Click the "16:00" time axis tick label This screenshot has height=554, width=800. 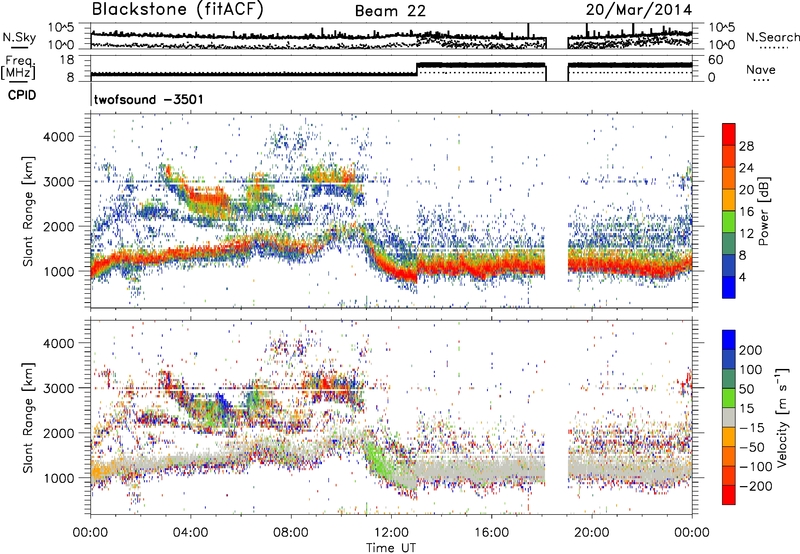[491, 533]
